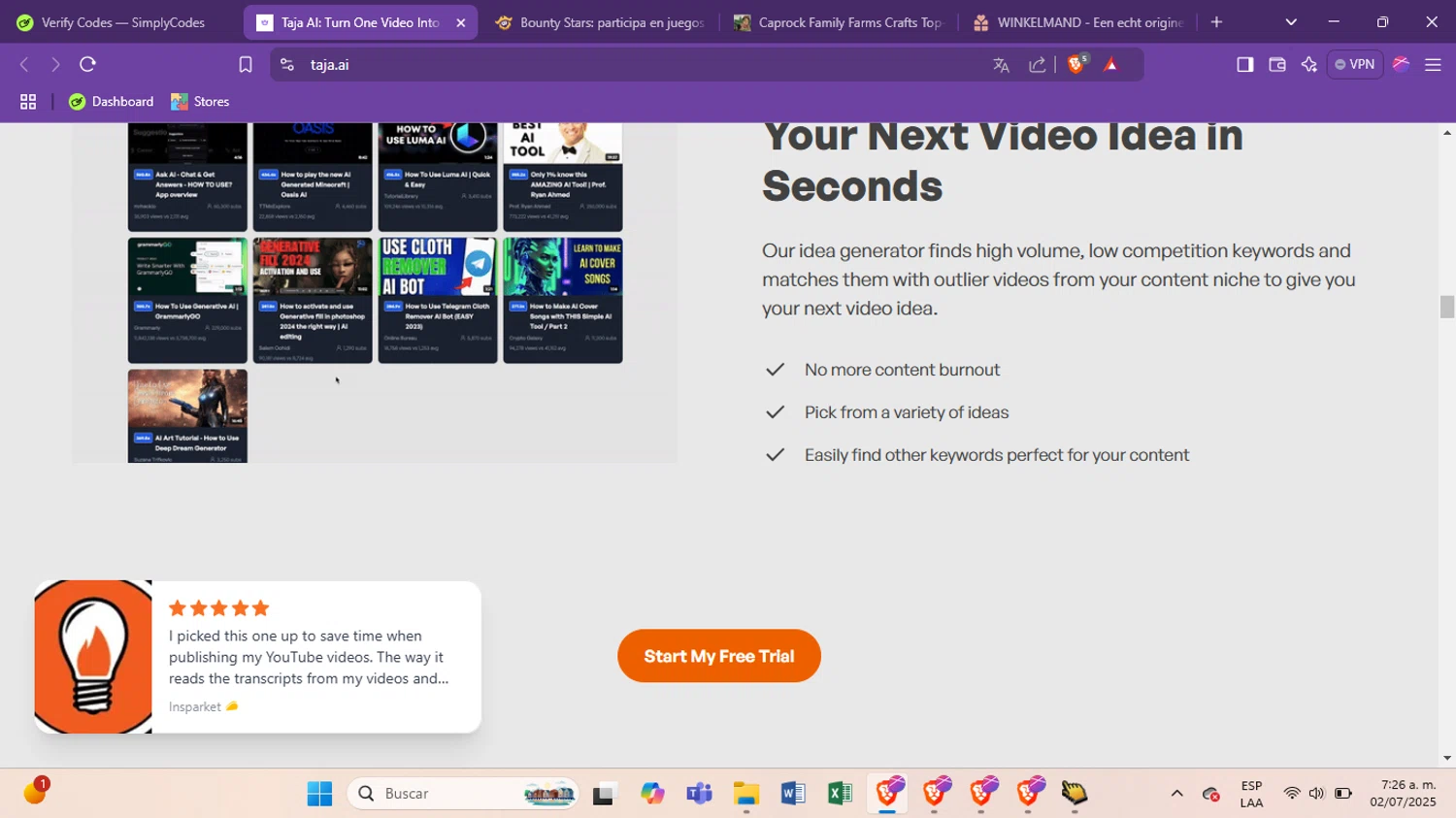Open the Deep Dream Generator AI Art Tutorial card
This screenshot has height=818, width=1456.
[x=187, y=416]
